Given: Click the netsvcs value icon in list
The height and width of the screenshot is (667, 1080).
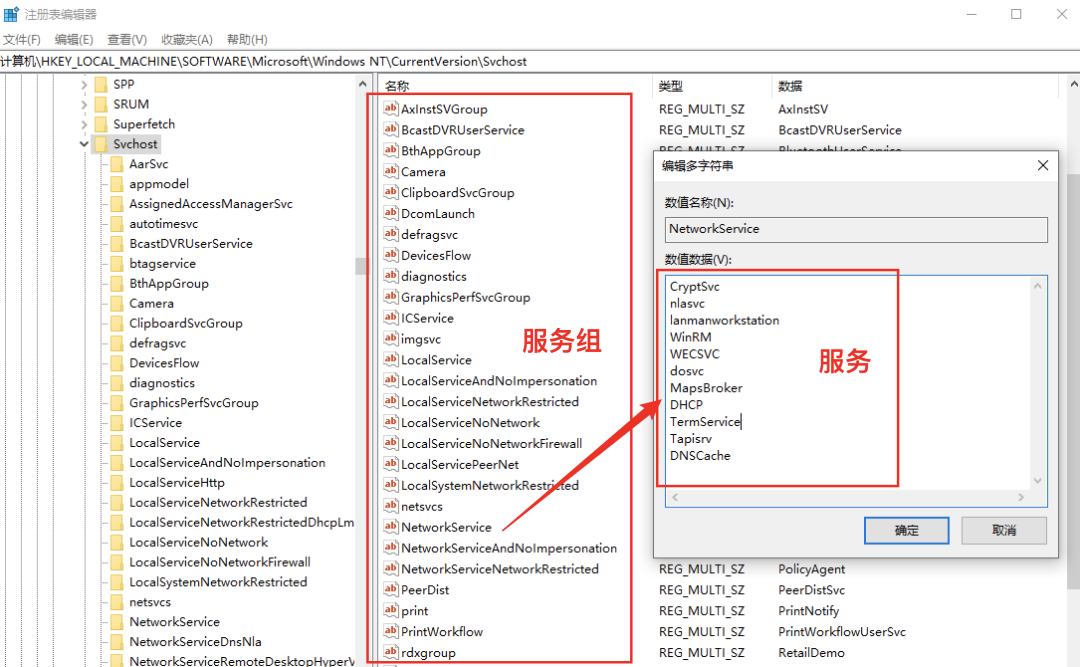Looking at the screenshot, I should click(391, 506).
